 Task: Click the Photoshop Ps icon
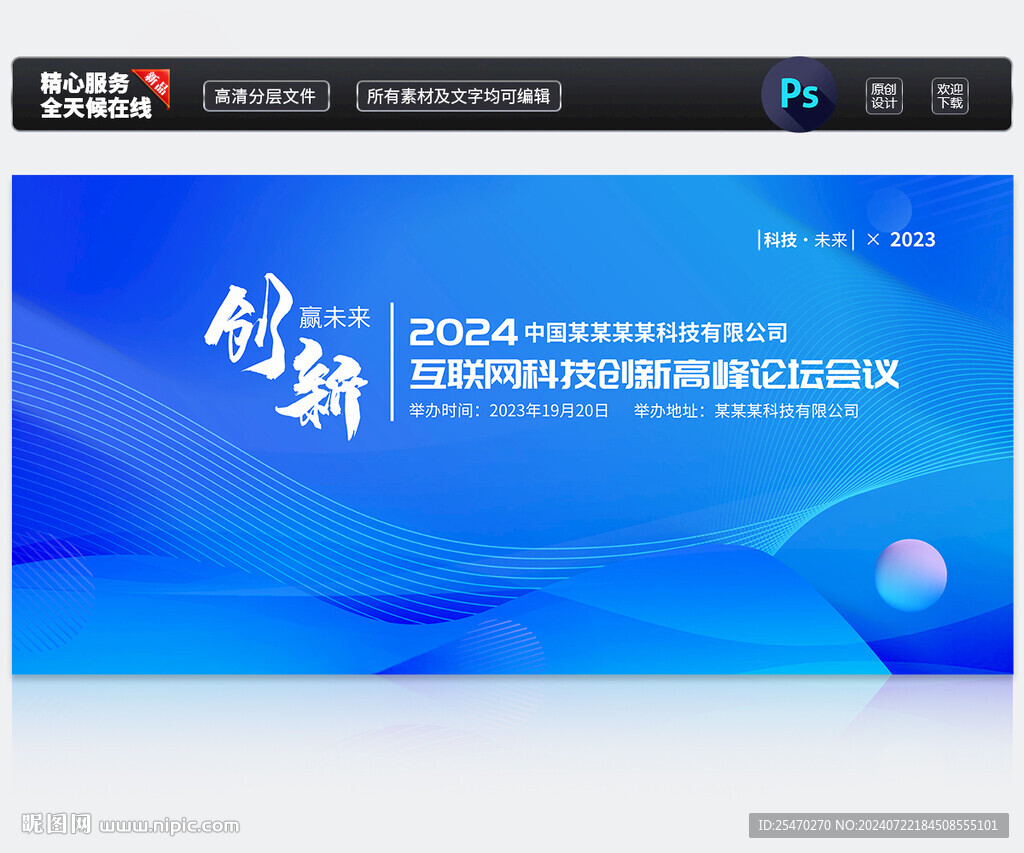(799, 94)
